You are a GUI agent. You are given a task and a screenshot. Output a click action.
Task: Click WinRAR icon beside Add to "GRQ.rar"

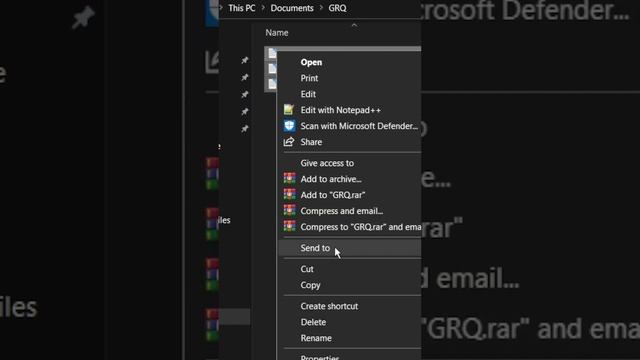289,195
